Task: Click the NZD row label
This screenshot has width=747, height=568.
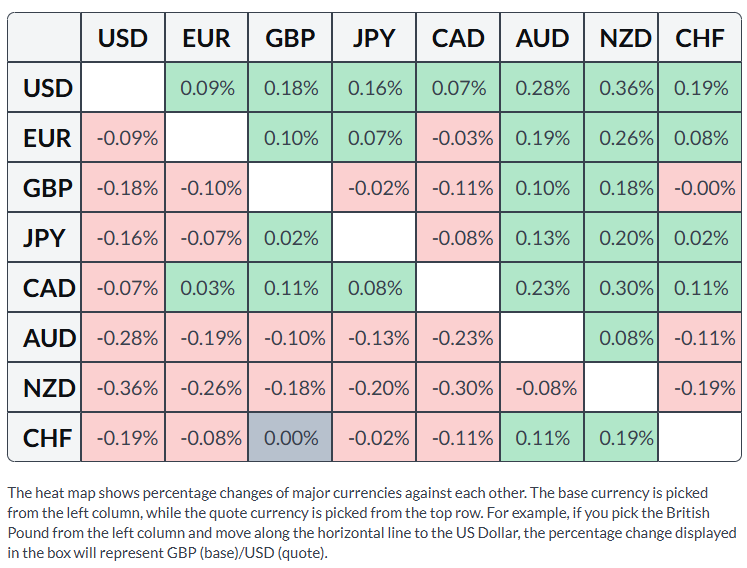Action: [44, 388]
